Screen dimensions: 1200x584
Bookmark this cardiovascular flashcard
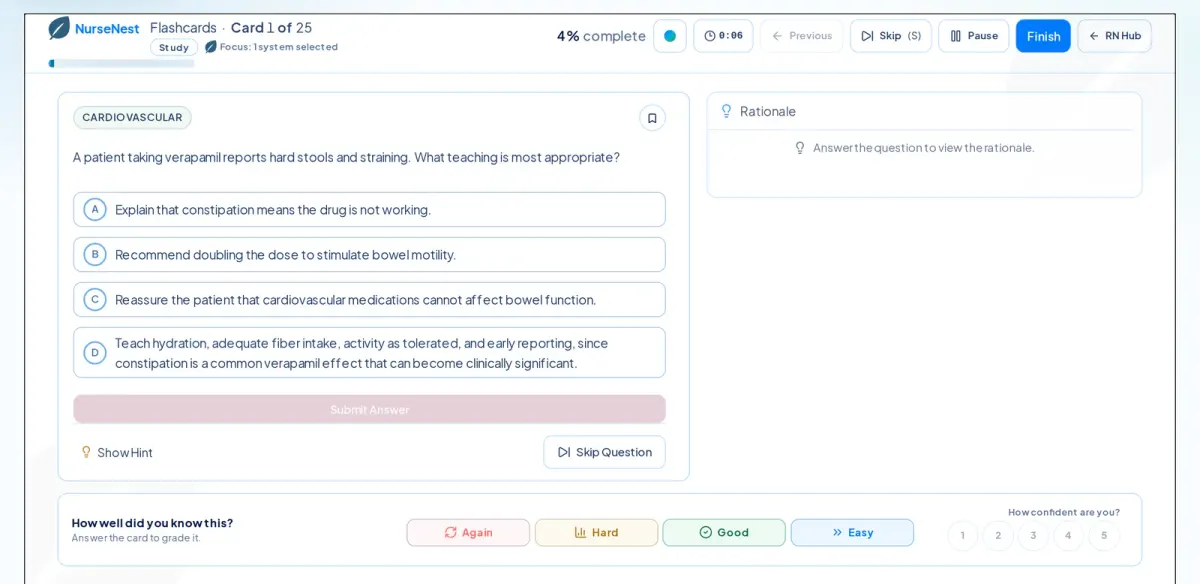[x=652, y=118]
